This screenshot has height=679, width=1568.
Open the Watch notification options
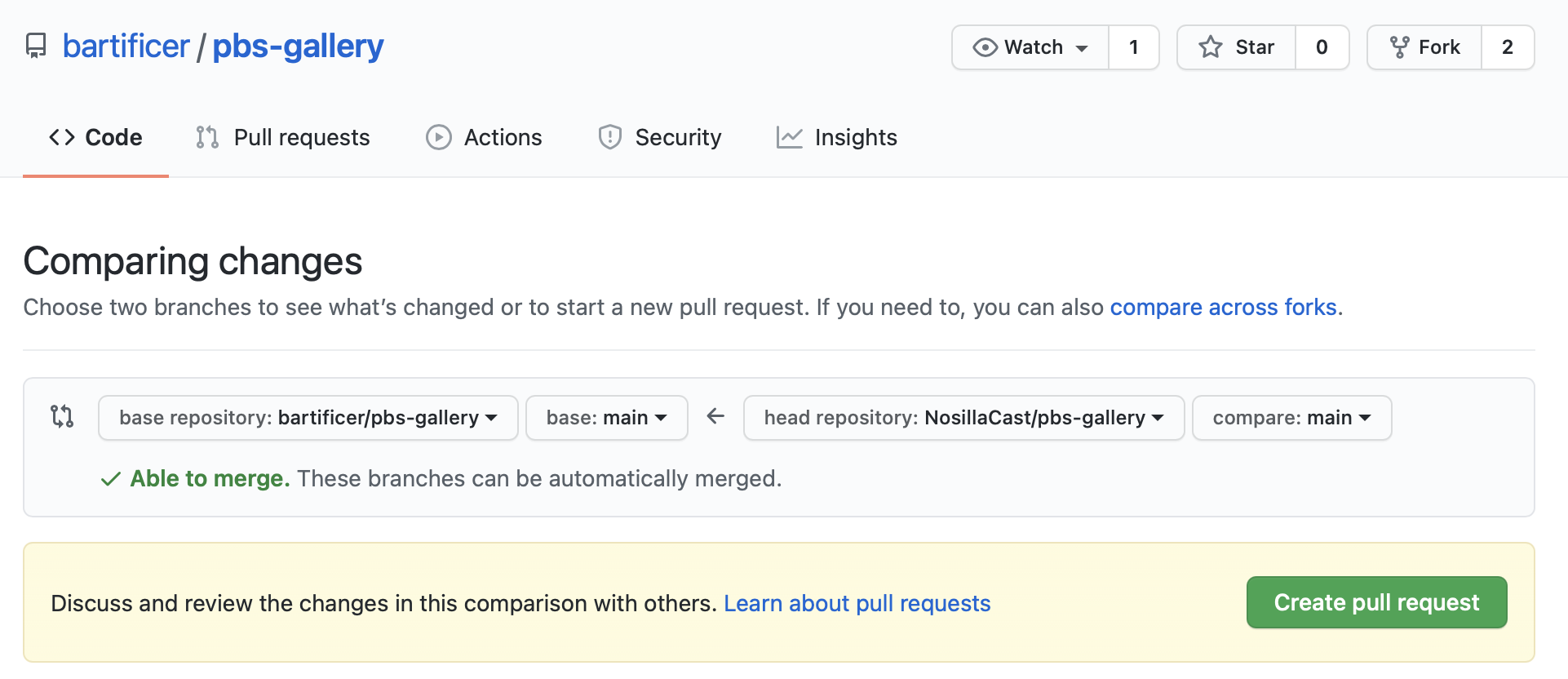pos(1030,47)
